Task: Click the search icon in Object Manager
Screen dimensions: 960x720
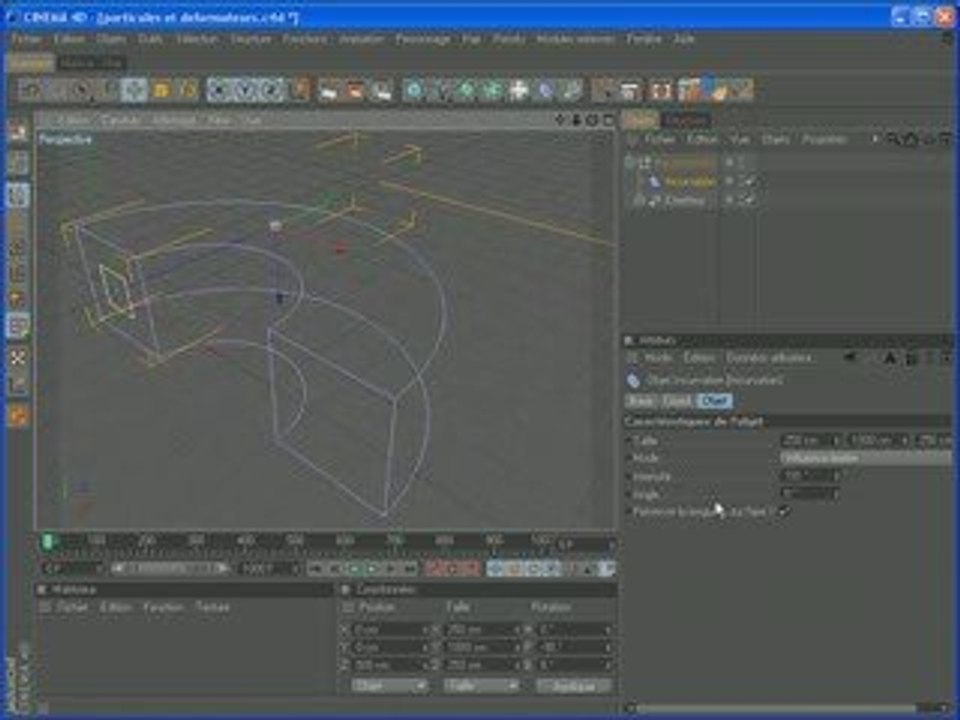Action: pos(893,140)
